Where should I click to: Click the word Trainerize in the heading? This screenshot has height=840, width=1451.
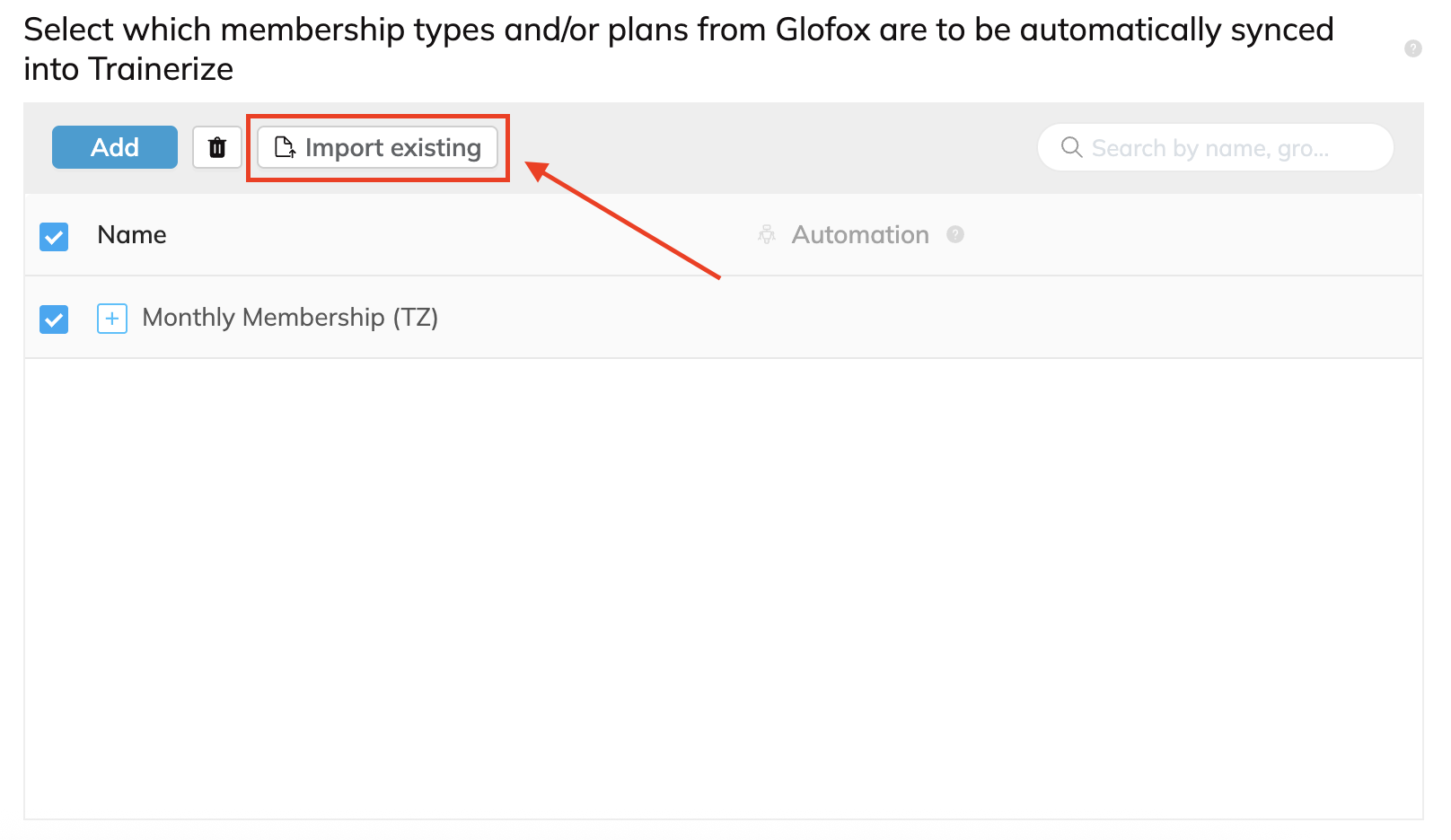pyautogui.click(x=161, y=69)
